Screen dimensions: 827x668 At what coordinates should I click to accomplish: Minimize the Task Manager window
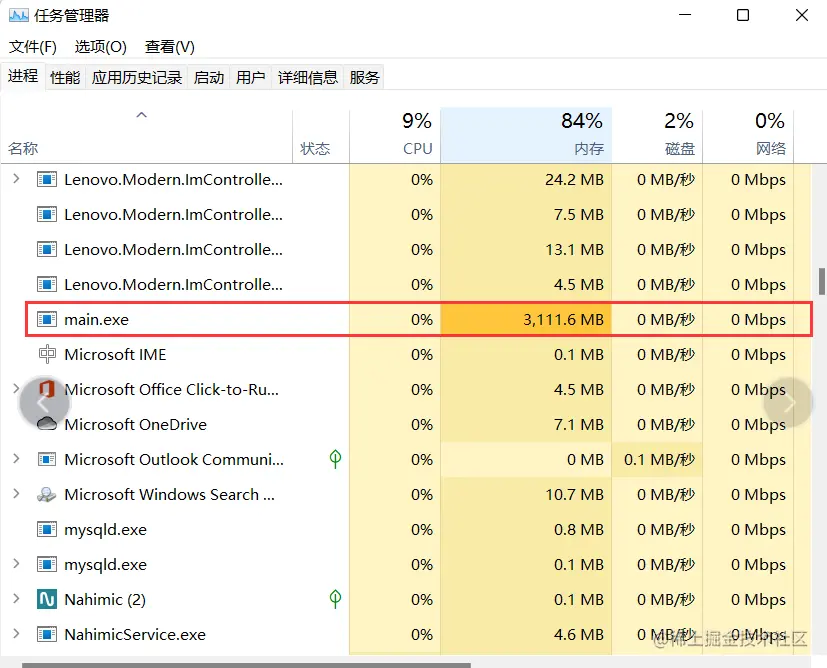pyautogui.click(x=685, y=15)
